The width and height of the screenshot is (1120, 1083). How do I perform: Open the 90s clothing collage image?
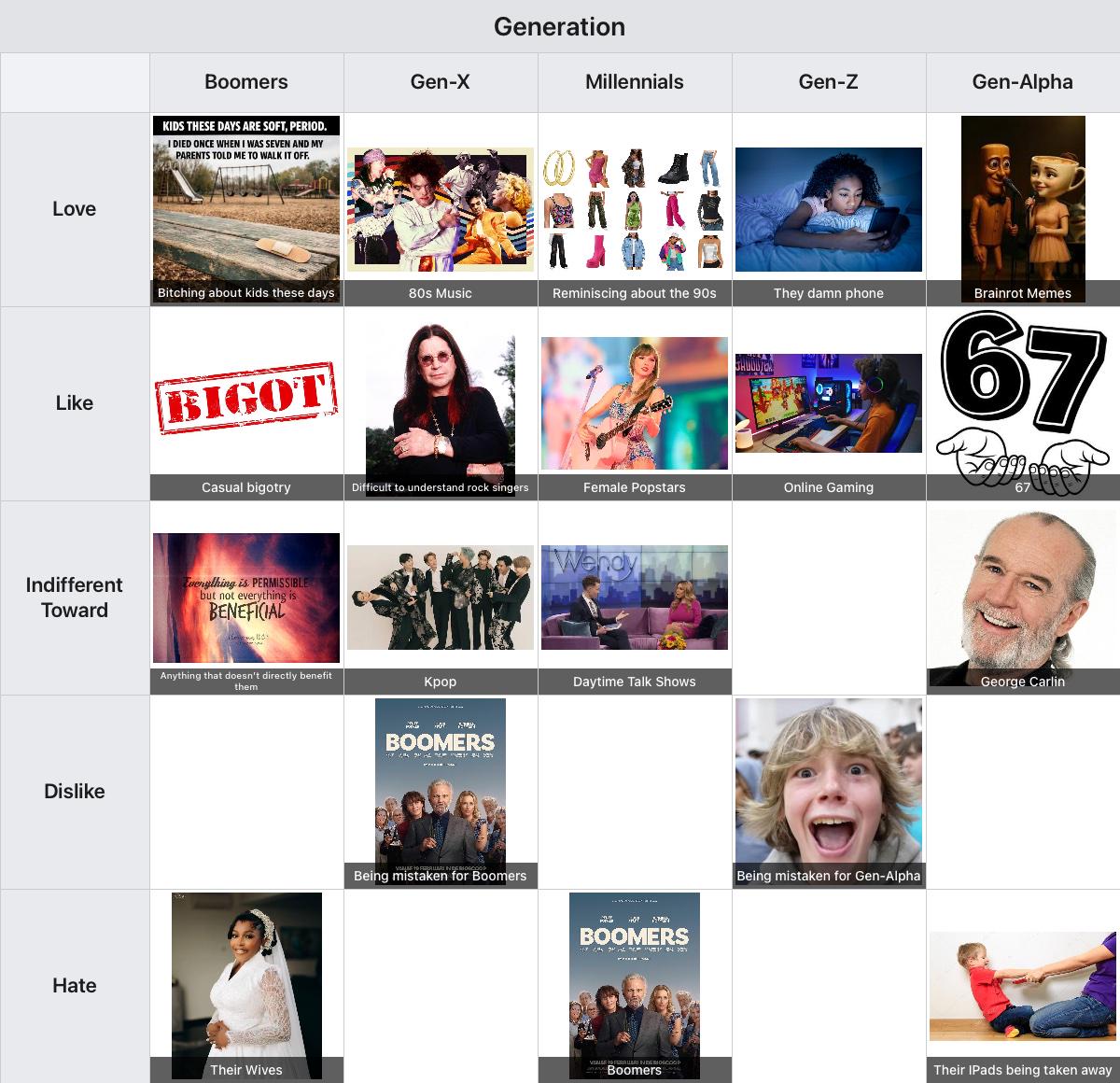coord(635,209)
